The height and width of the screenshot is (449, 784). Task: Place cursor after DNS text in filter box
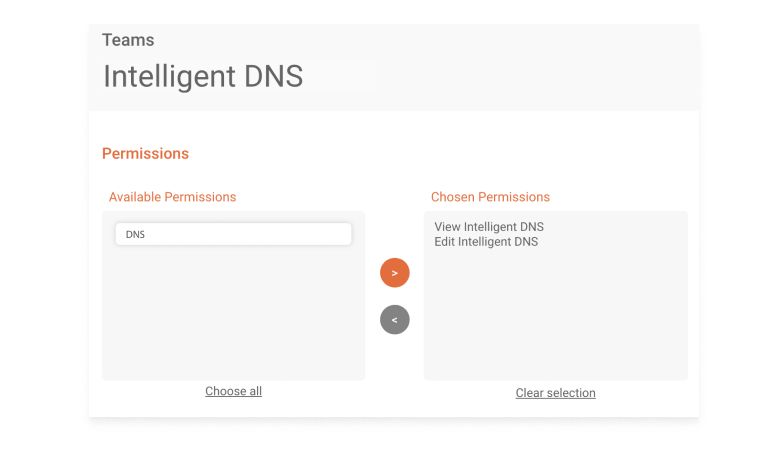146,234
